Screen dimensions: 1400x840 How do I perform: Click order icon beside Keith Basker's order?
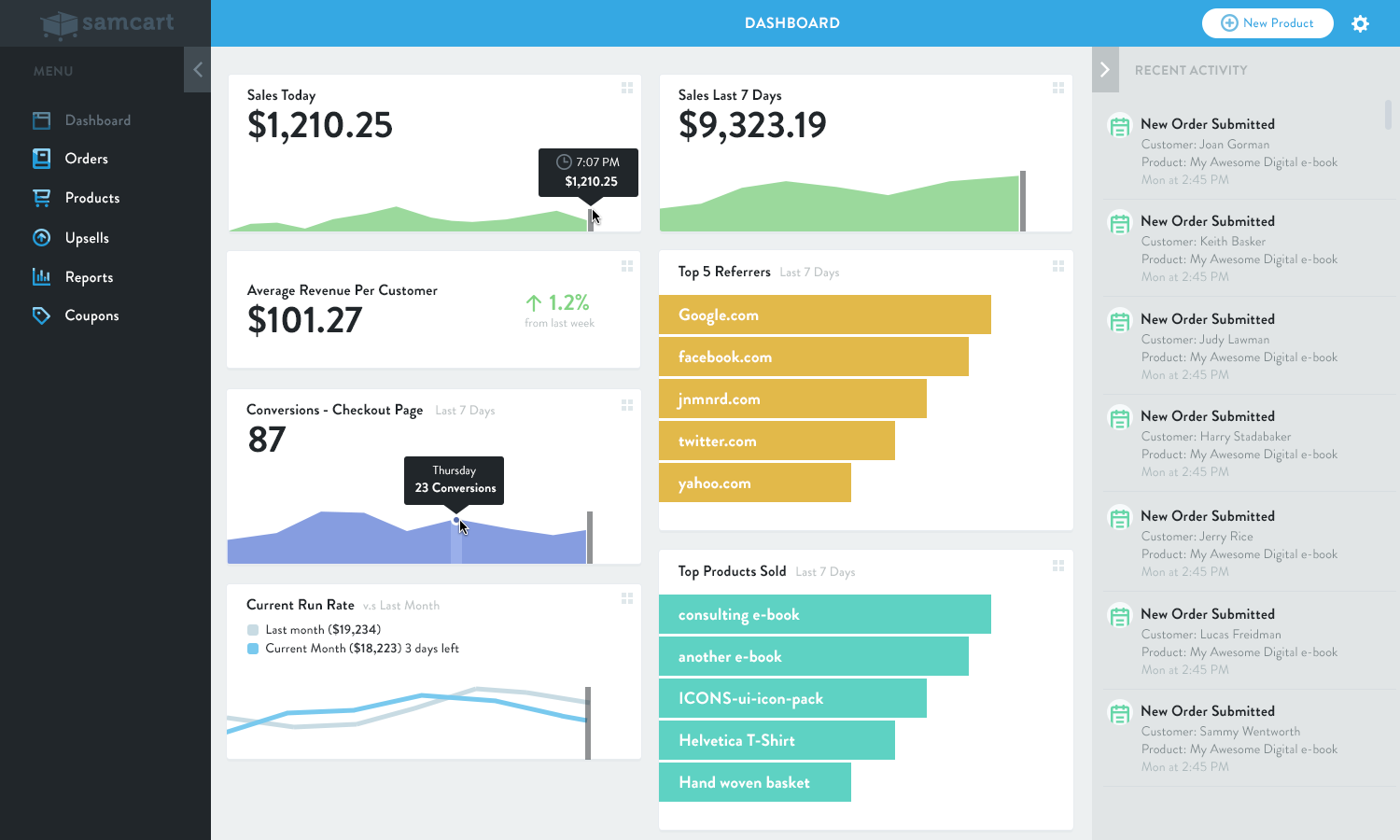(1119, 222)
